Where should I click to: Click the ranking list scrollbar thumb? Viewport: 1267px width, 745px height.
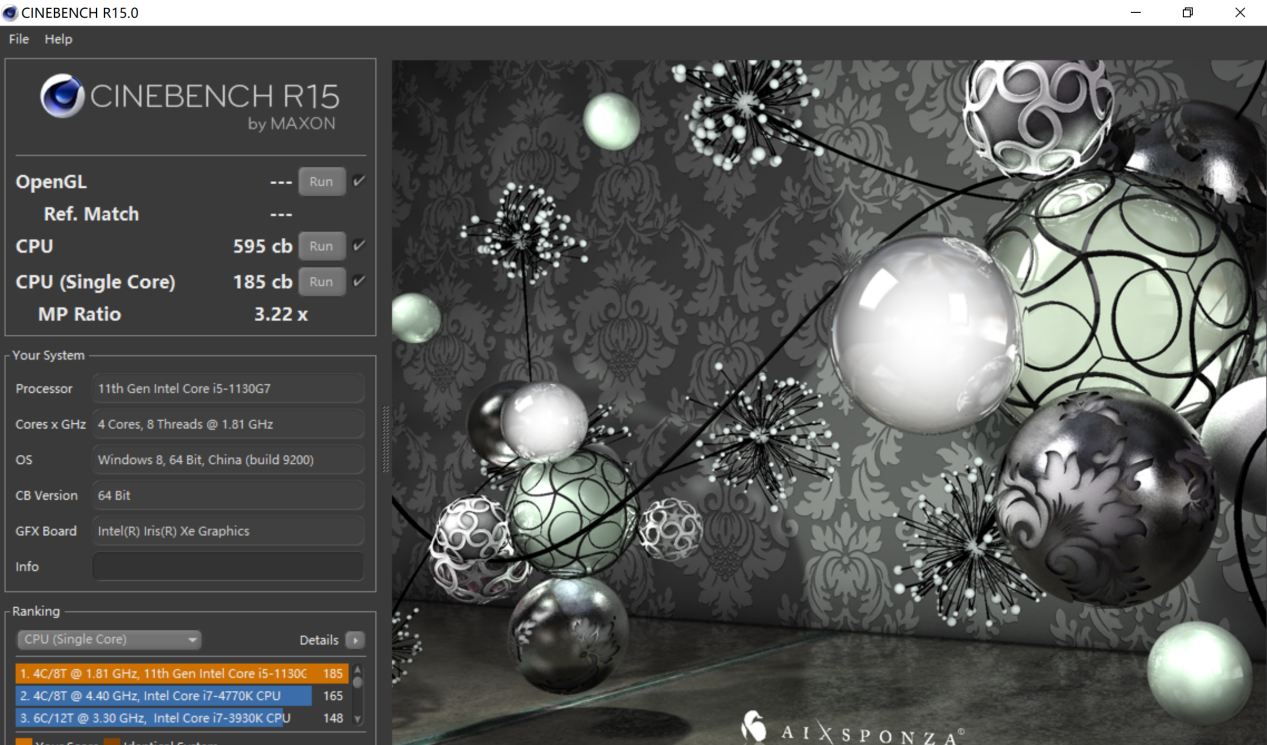coord(357,681)
